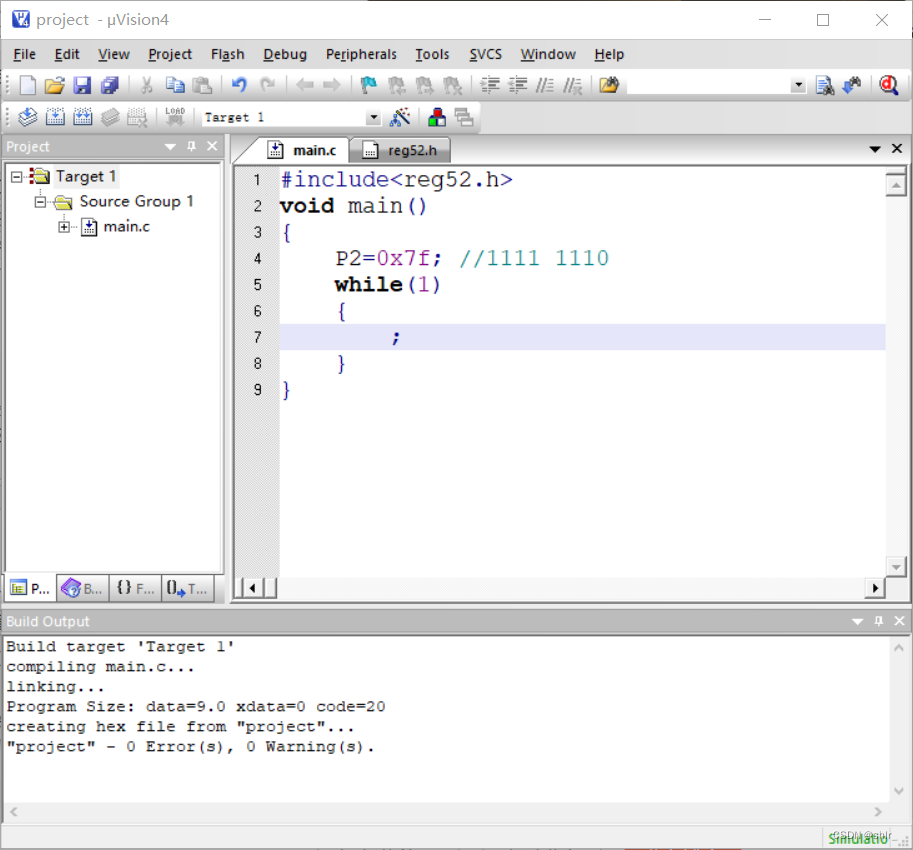The image size is (913, 850).
Task: Select the Books (B...) bottom tab
Action: [82, 588]
